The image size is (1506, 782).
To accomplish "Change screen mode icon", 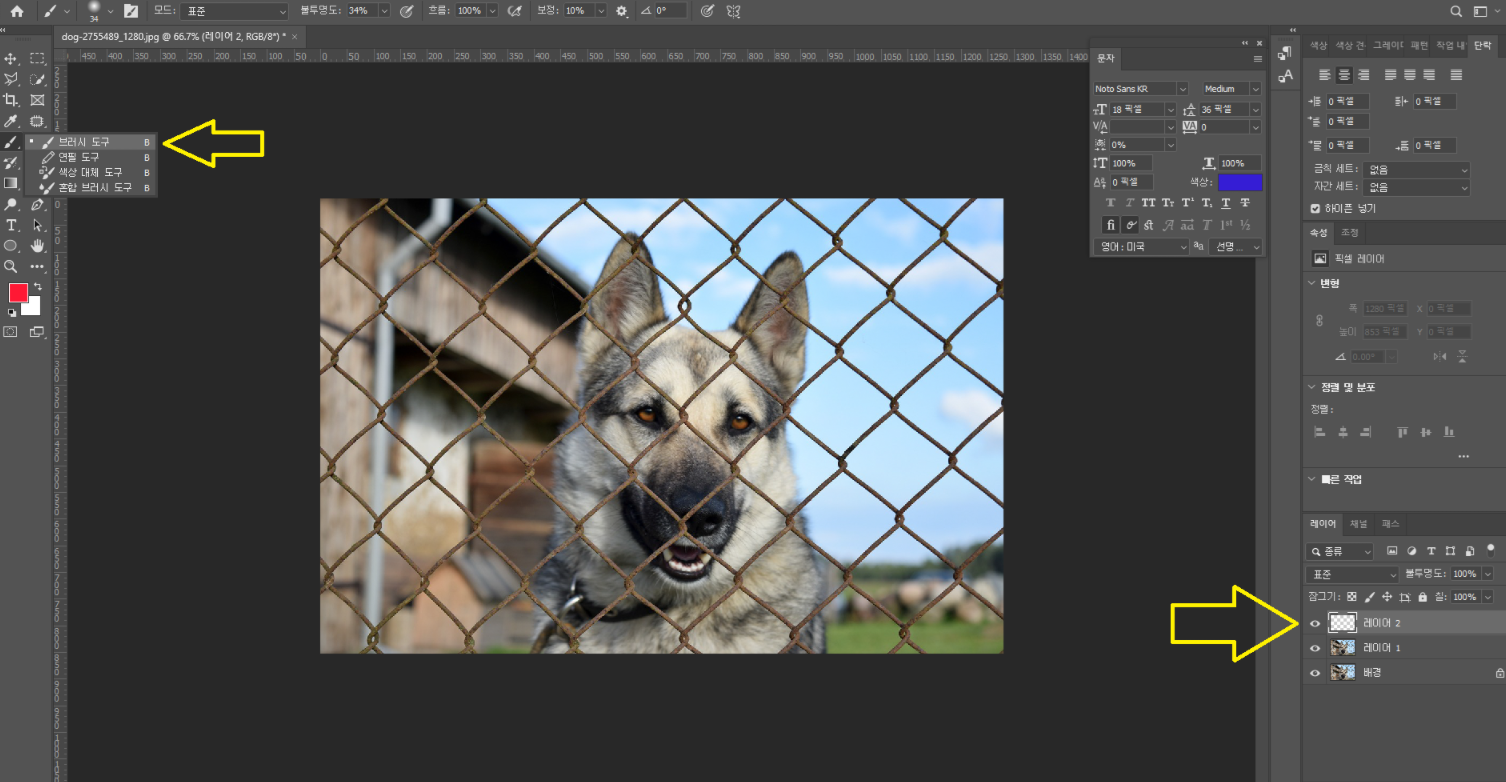I will [x=38, y=331].
